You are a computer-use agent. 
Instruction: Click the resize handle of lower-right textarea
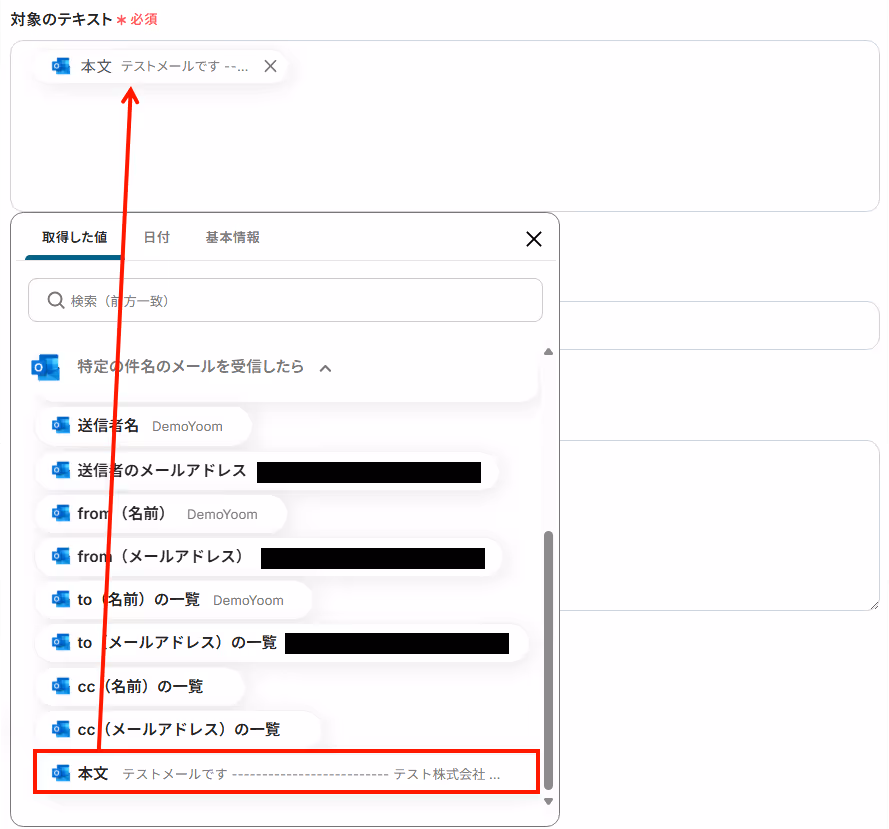(874, 605)
